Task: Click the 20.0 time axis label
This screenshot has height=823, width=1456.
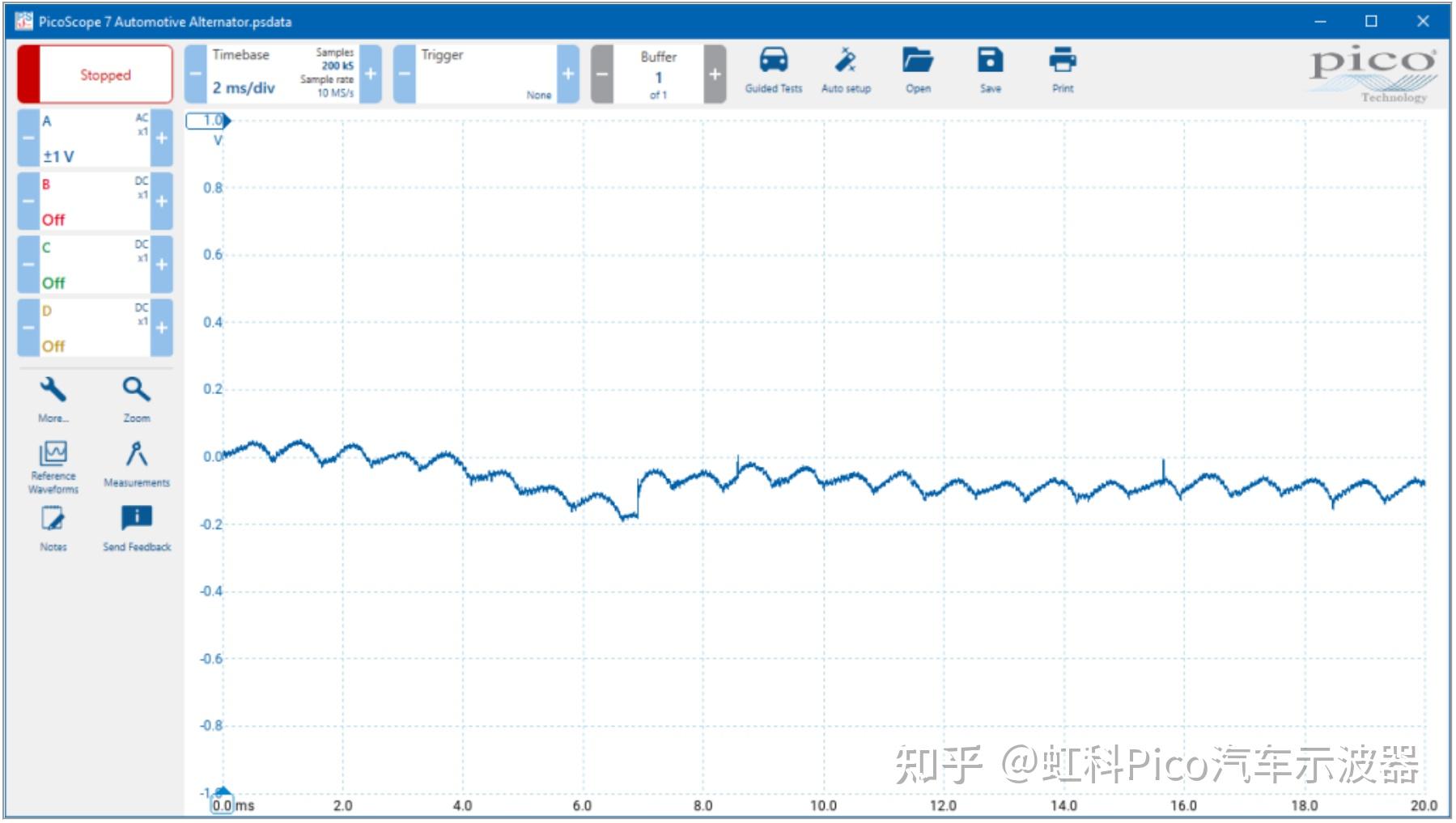Action: [x=1424, y=805]
